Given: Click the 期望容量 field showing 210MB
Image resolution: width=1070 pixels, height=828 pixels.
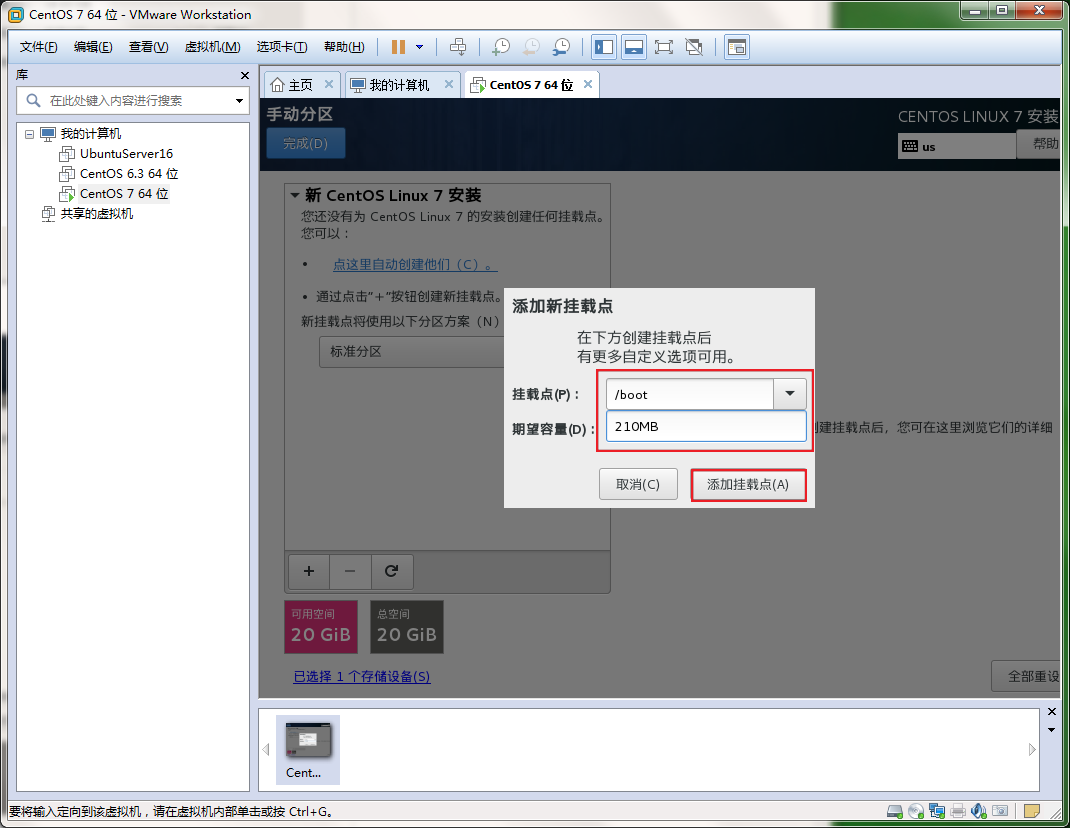Looking at the screenshot, I should [706, 427].
